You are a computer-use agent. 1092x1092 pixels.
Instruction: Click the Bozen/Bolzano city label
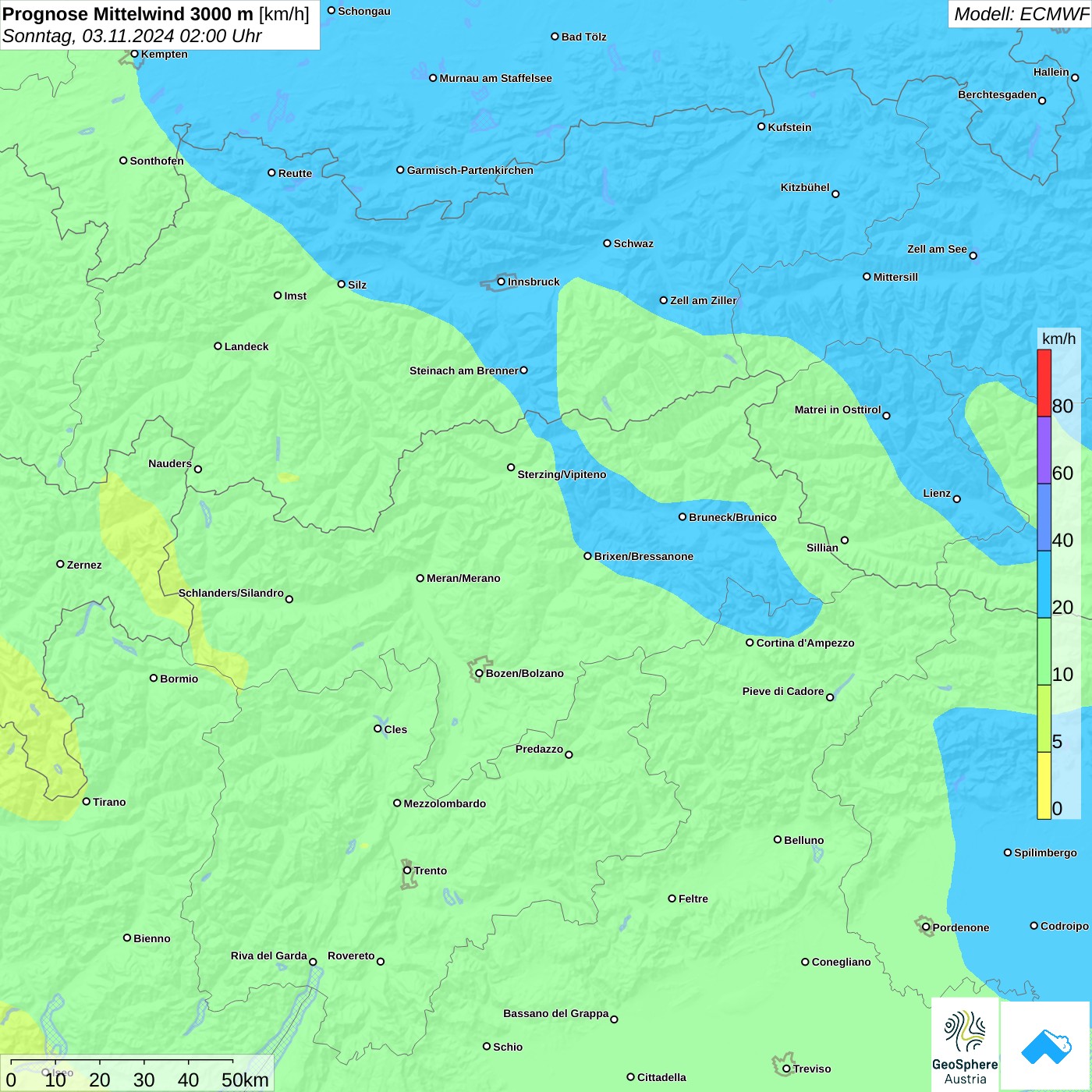pyautogui.click(x=524, y=673)
